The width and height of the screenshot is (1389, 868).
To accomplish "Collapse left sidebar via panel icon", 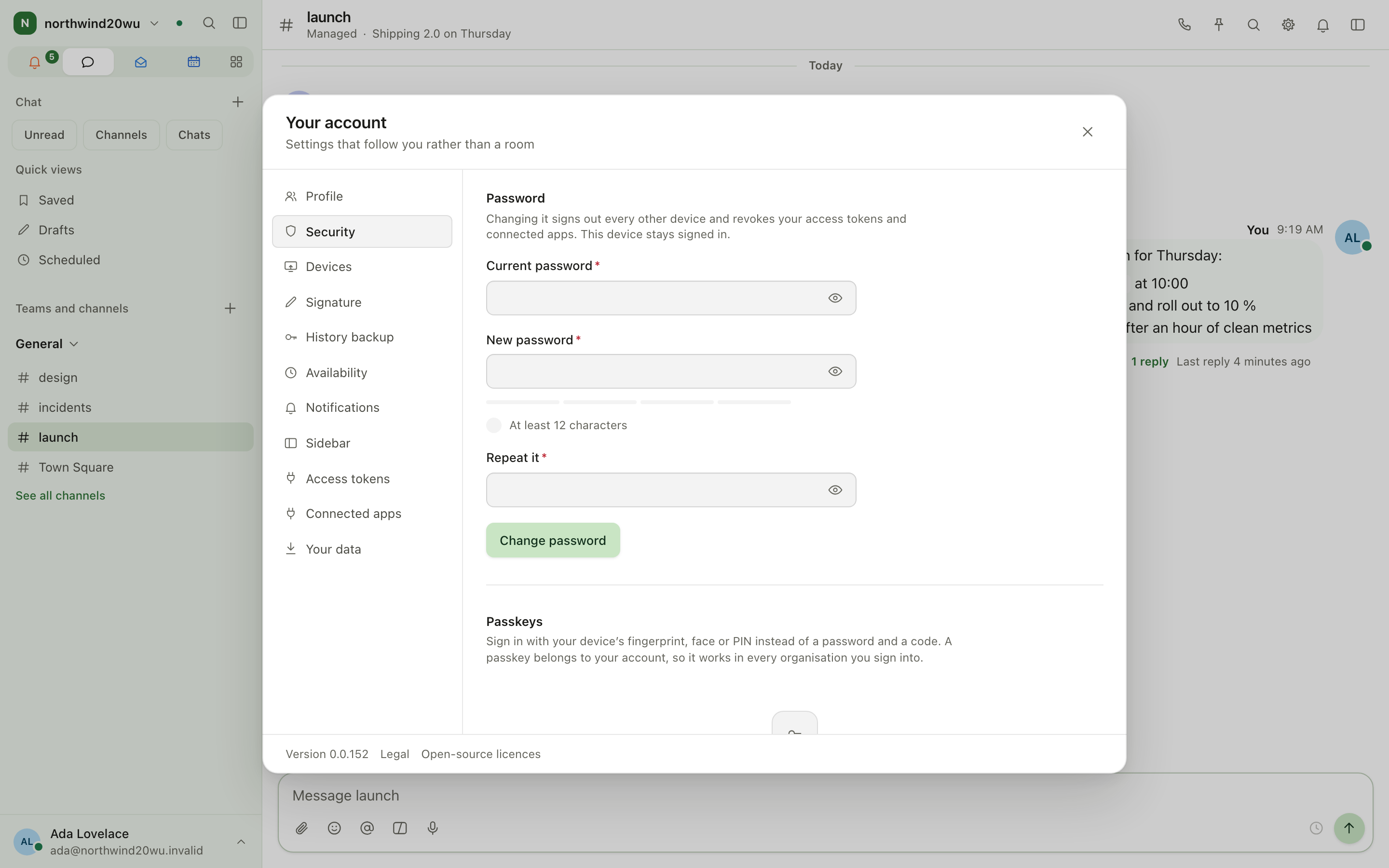I will pos(240,23).
